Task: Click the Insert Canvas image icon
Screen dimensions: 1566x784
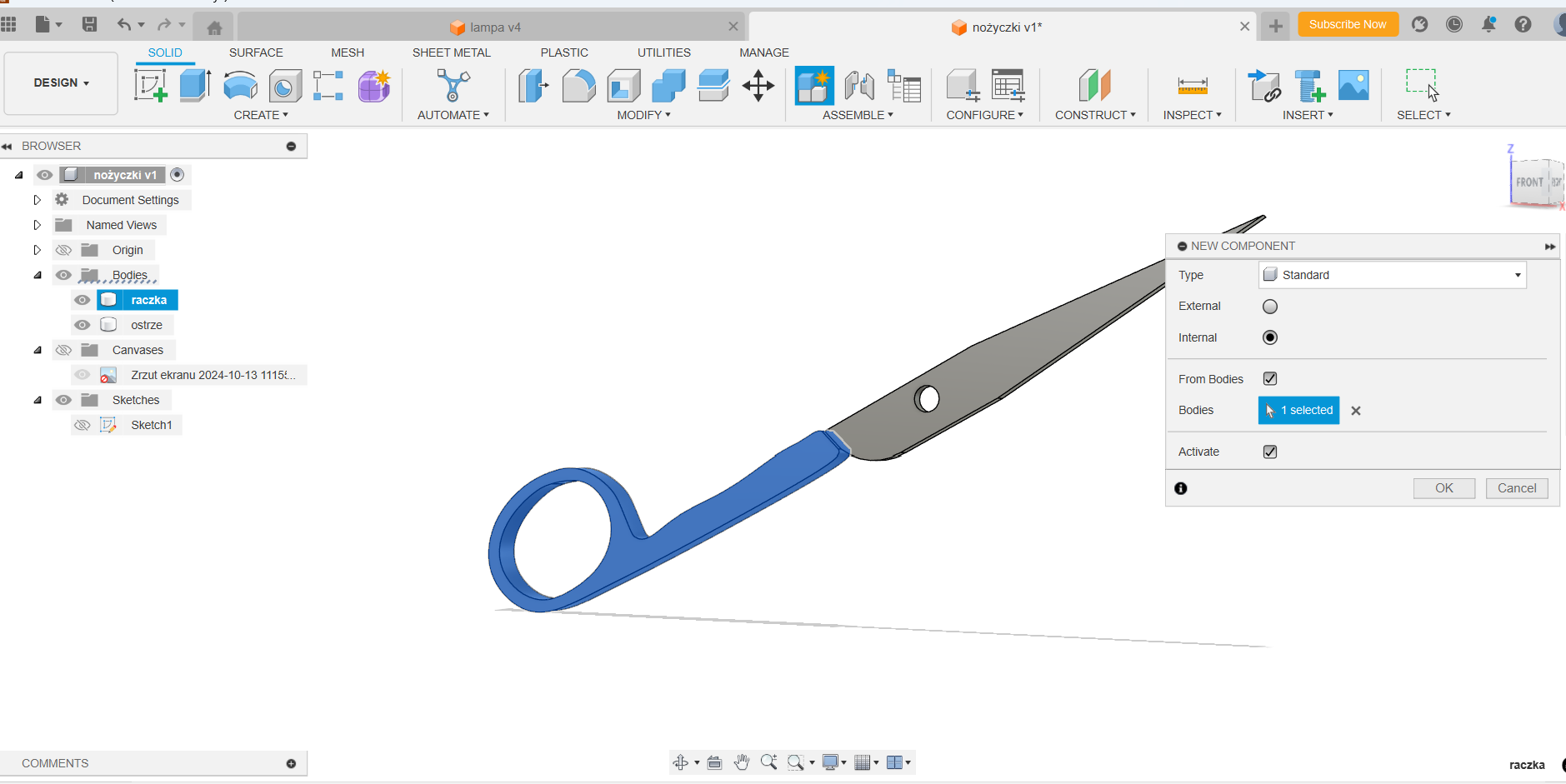Action: click(1353, 86)
